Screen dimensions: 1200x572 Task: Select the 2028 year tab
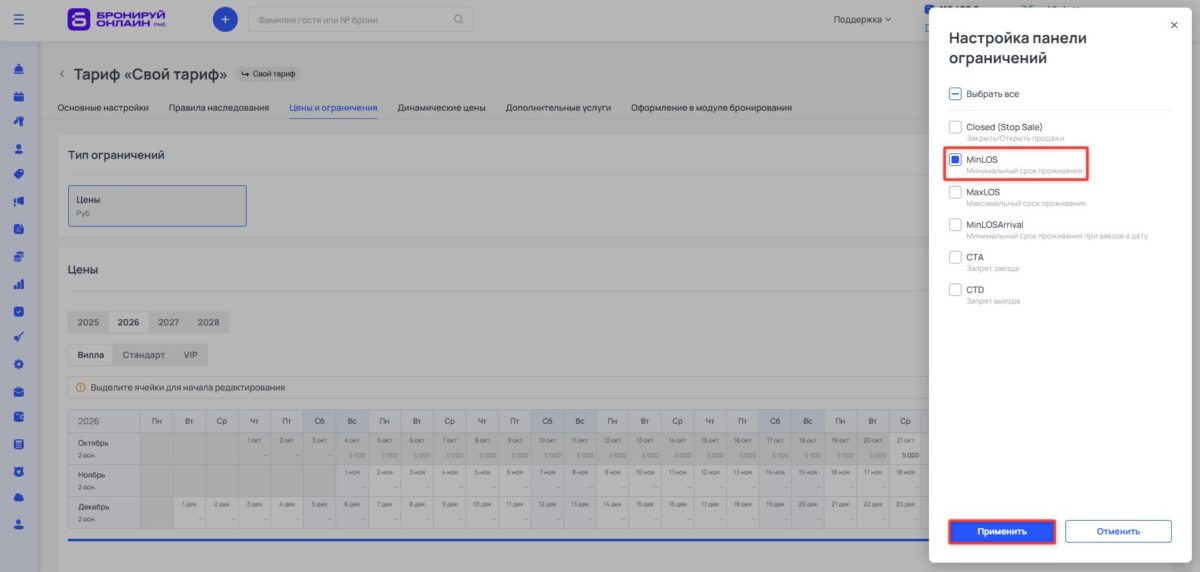(208, 322)
